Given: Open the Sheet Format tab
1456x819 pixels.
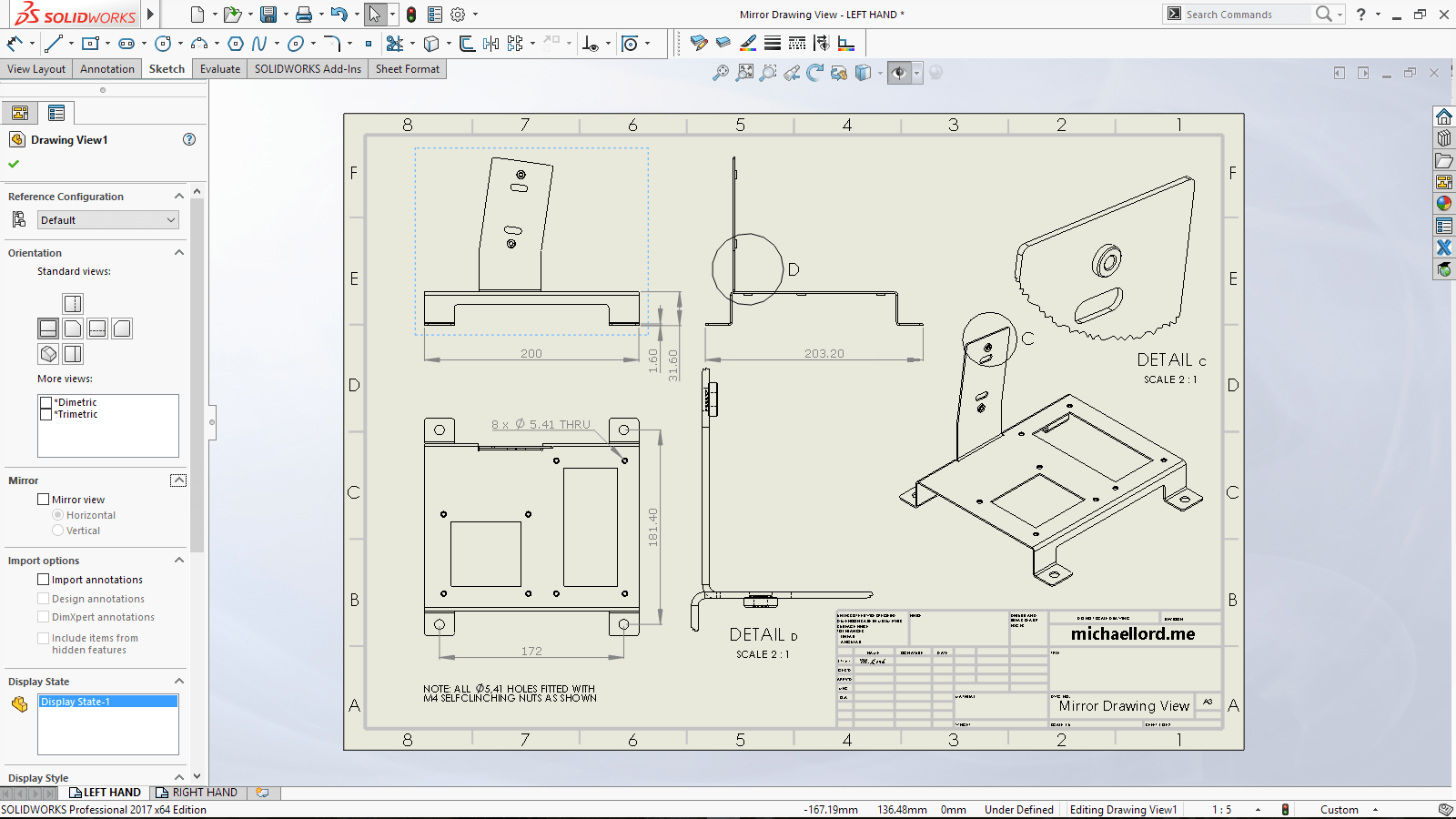Looking at the screenshot, I should (x=408, y=69).
